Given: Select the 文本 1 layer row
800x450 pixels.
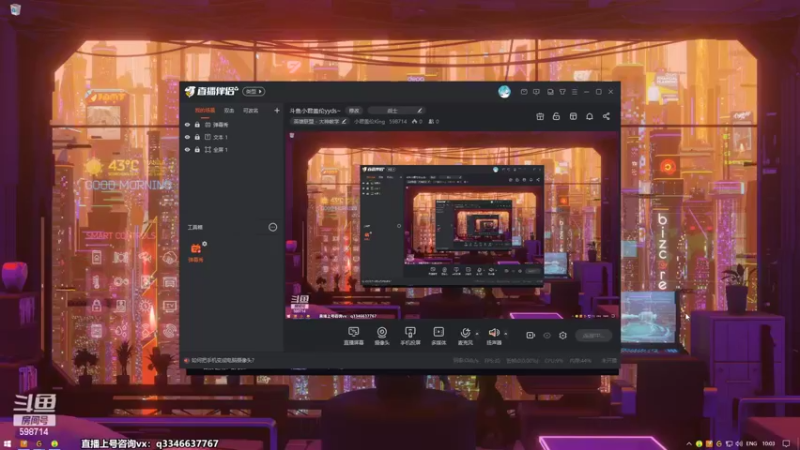Looking at the screenshot, I should [x=232, y=137].
